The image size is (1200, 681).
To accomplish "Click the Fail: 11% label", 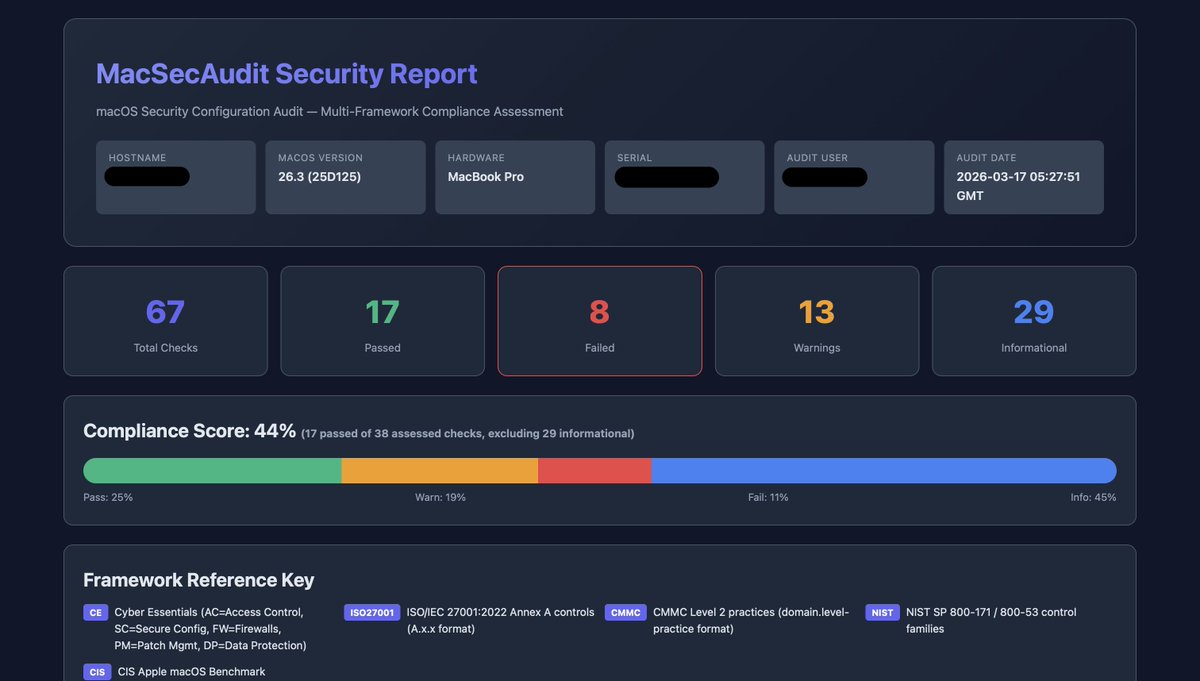I will [x=769, y=496].
